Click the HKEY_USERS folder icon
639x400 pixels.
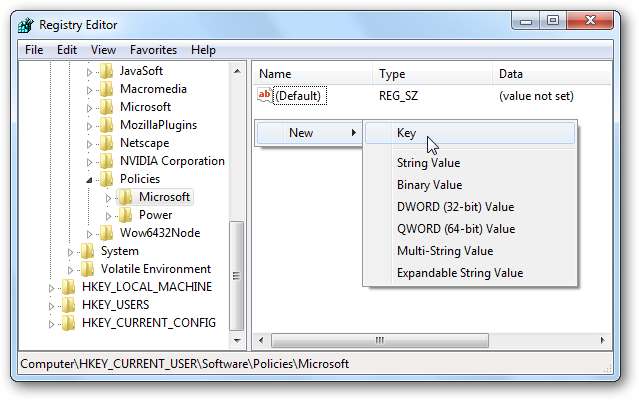tap(68, 305)
